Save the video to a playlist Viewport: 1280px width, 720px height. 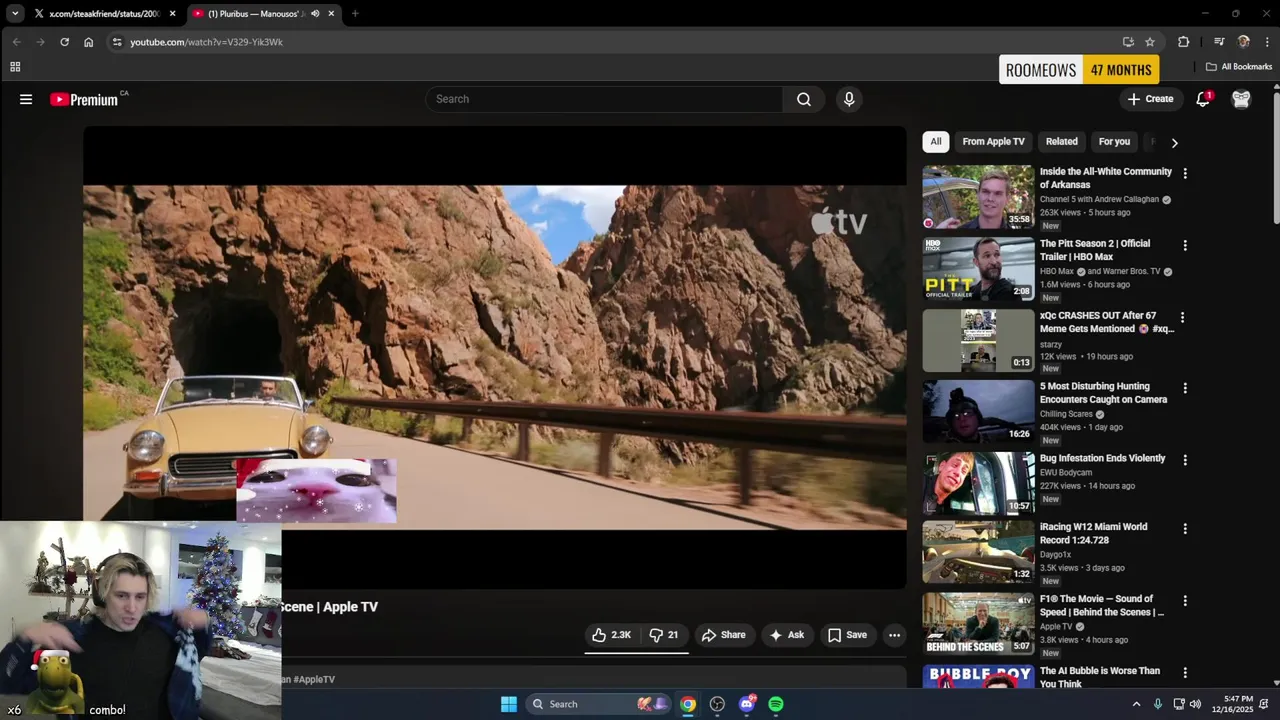click(x=846, y=635)
